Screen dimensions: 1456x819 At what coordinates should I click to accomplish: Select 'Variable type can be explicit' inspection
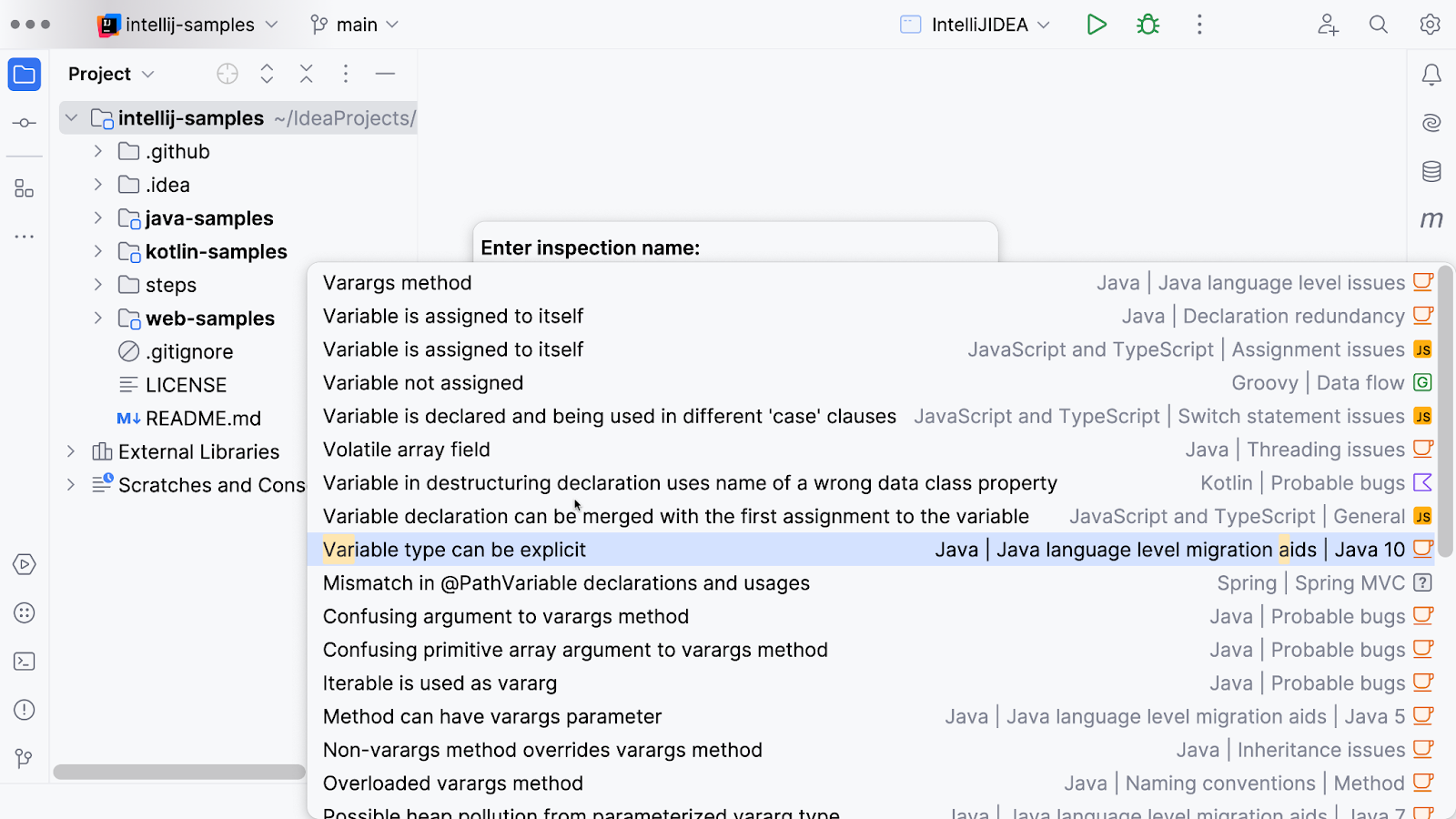(x=455, y=550)
